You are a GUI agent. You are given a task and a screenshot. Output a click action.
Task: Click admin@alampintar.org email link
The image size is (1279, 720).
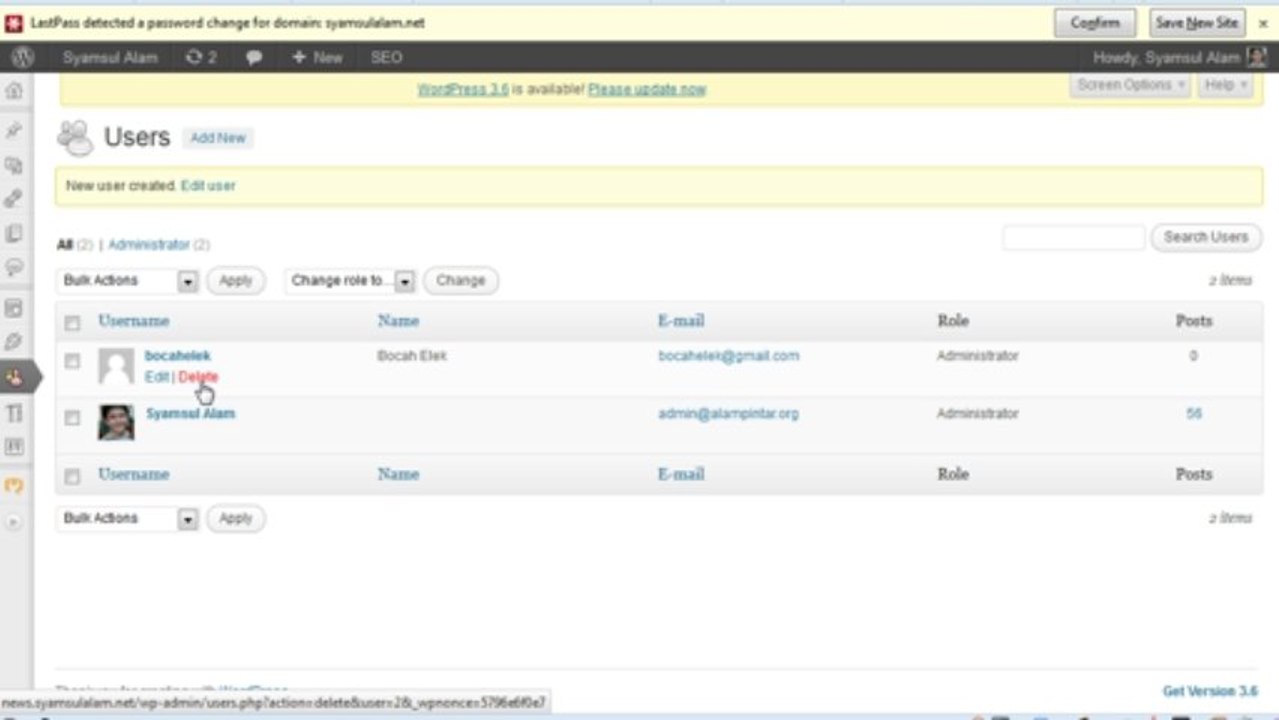pos(728,413)
